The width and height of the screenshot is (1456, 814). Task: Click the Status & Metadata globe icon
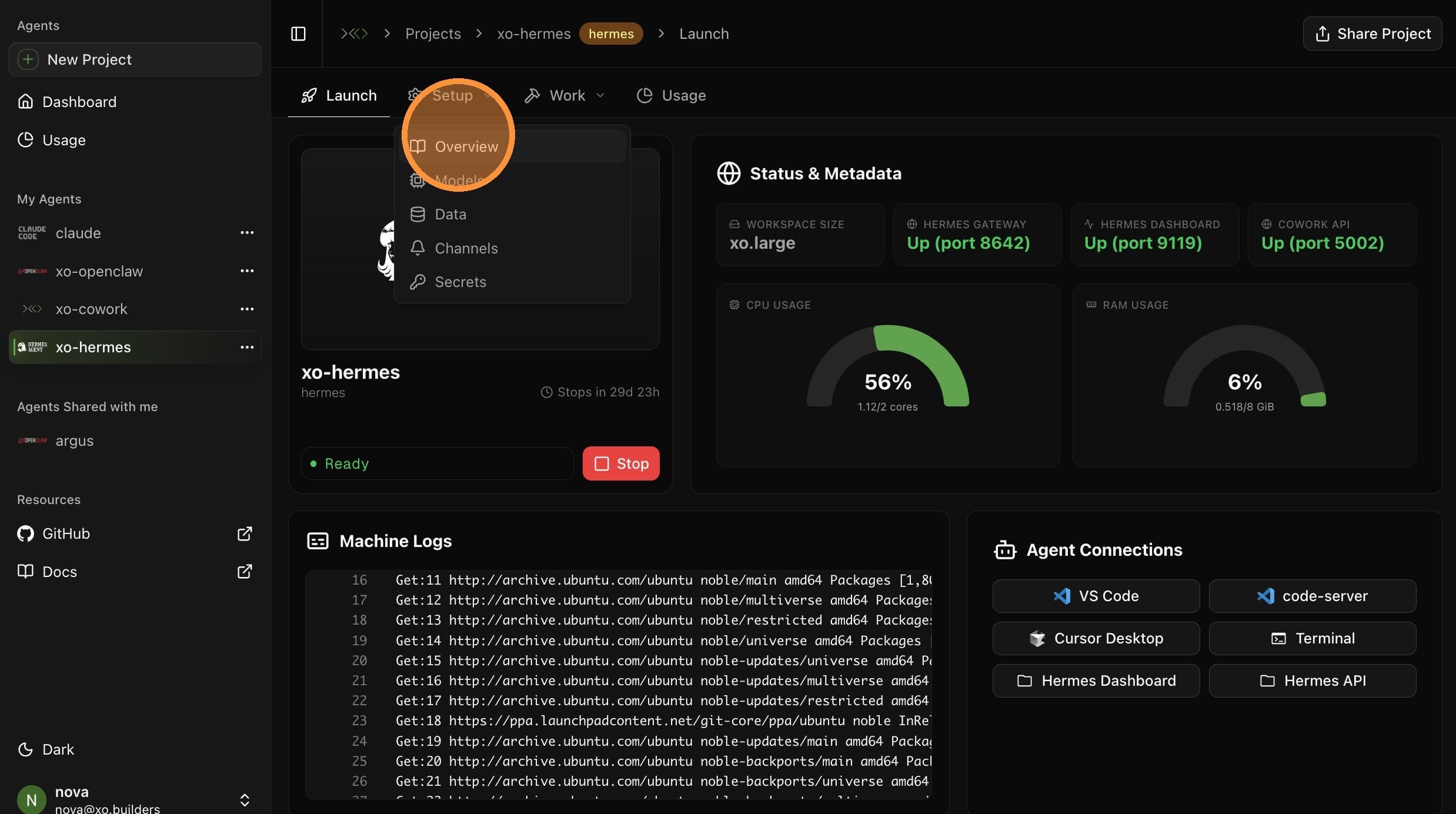click(729, 174)
